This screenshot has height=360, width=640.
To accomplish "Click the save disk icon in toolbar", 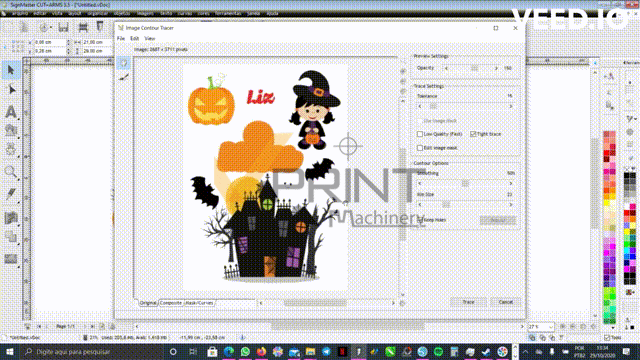I will [x=63, y=27].
